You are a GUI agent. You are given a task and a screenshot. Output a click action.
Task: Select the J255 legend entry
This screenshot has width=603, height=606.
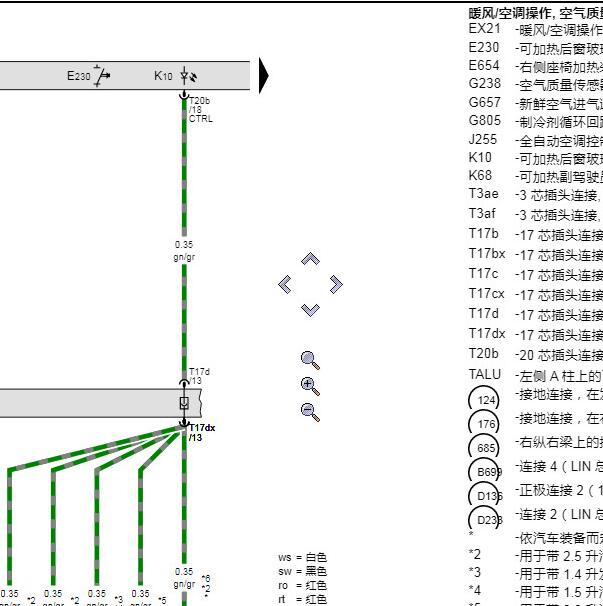coord(536,140)
